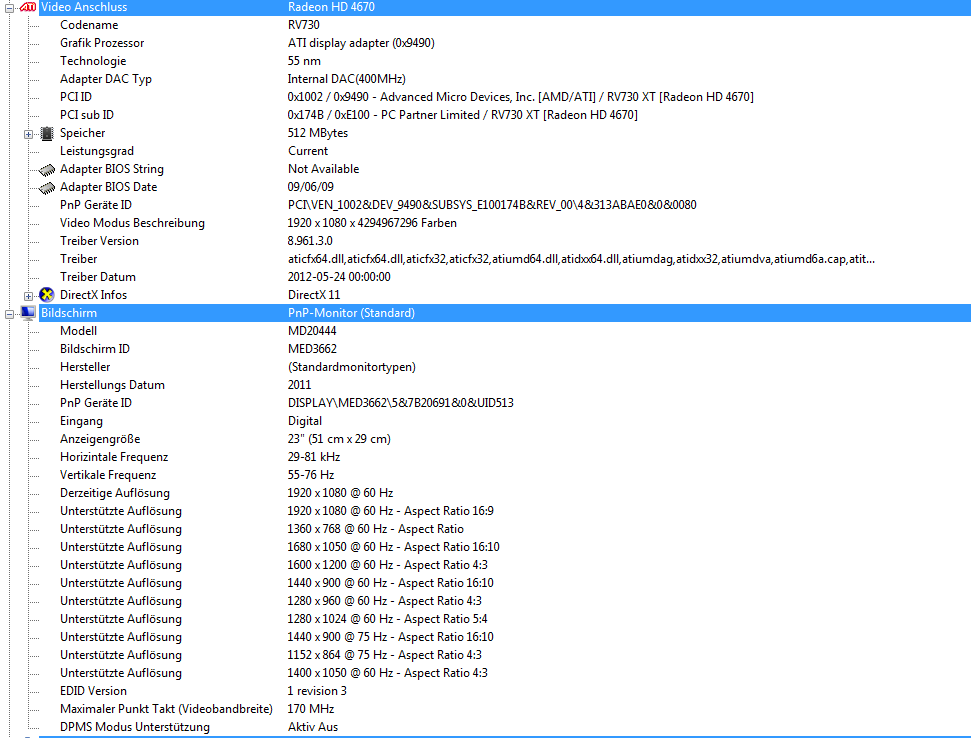The height and width of the screenshot is (738, 971).
Task: Click the value '1600 x 1200 @ 60 Hz - Aspect Ratio 4:3'
Action: point(388,565)
